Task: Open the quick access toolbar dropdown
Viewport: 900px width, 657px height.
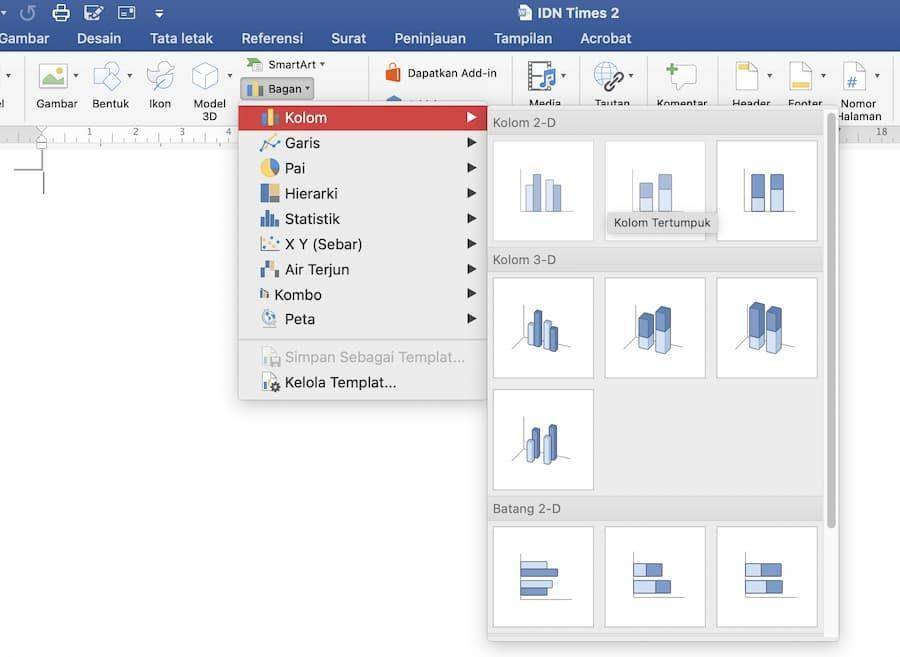Action: [159, 13]
